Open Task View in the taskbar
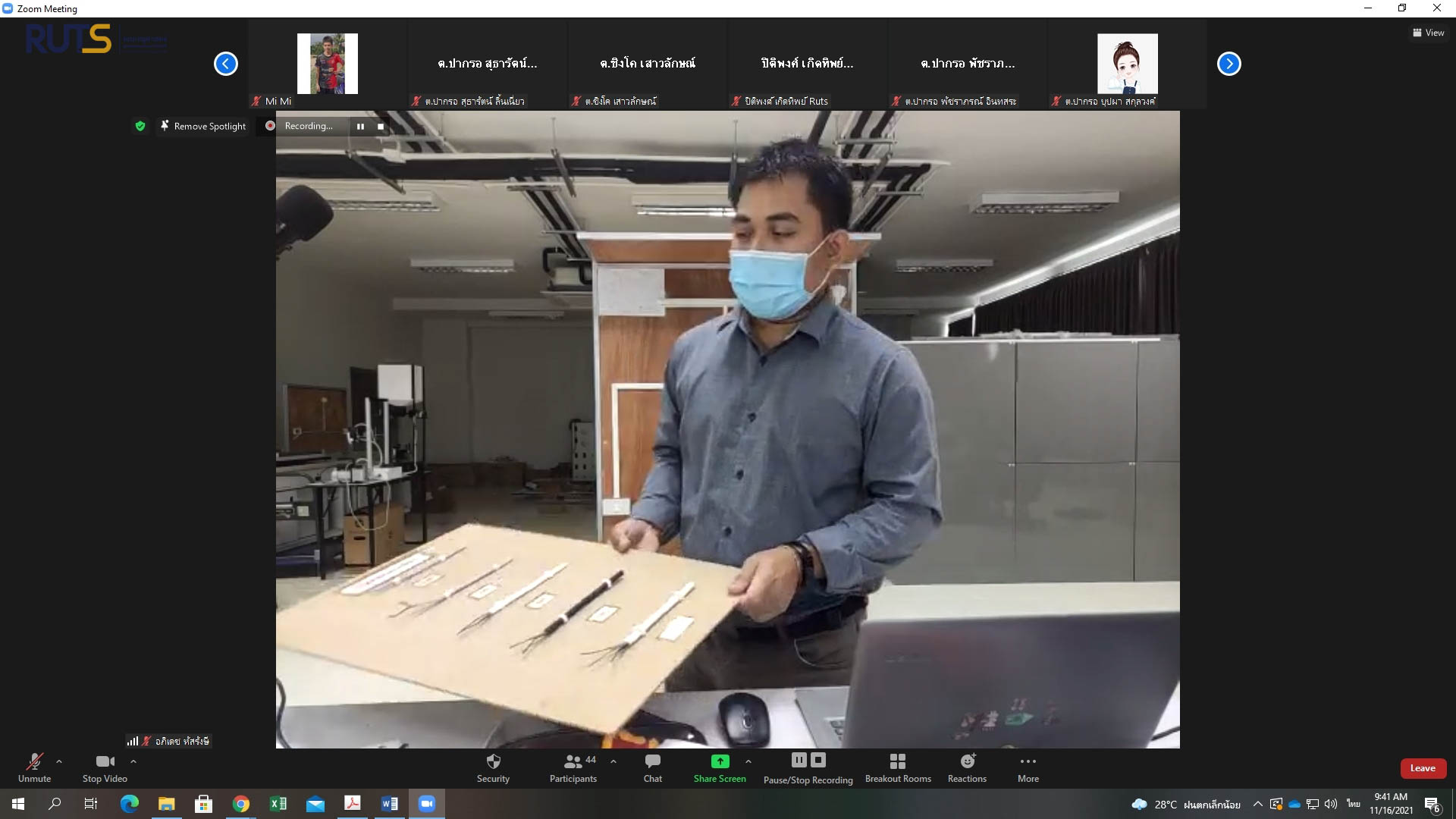The height and width of the screenshot is (819, 1456). [91, 804]
